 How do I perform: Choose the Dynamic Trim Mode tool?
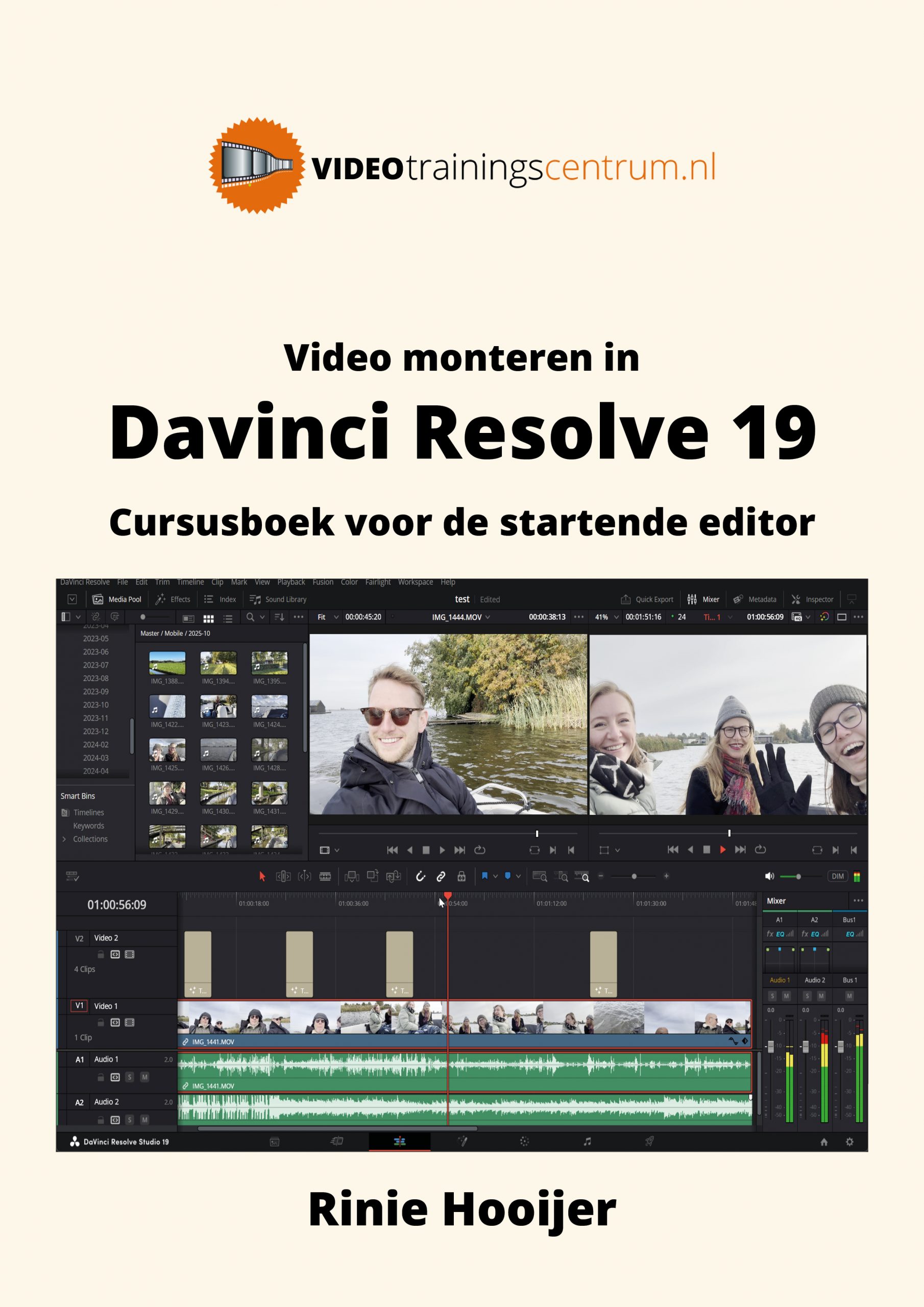[305, 877]
